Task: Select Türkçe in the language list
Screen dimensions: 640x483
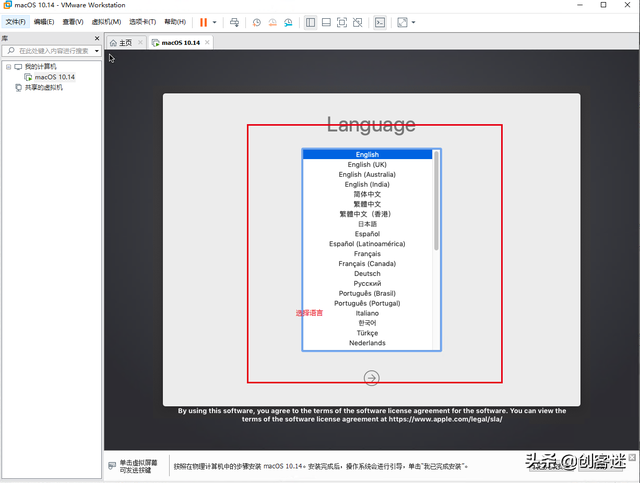Action: pos(367,333)
